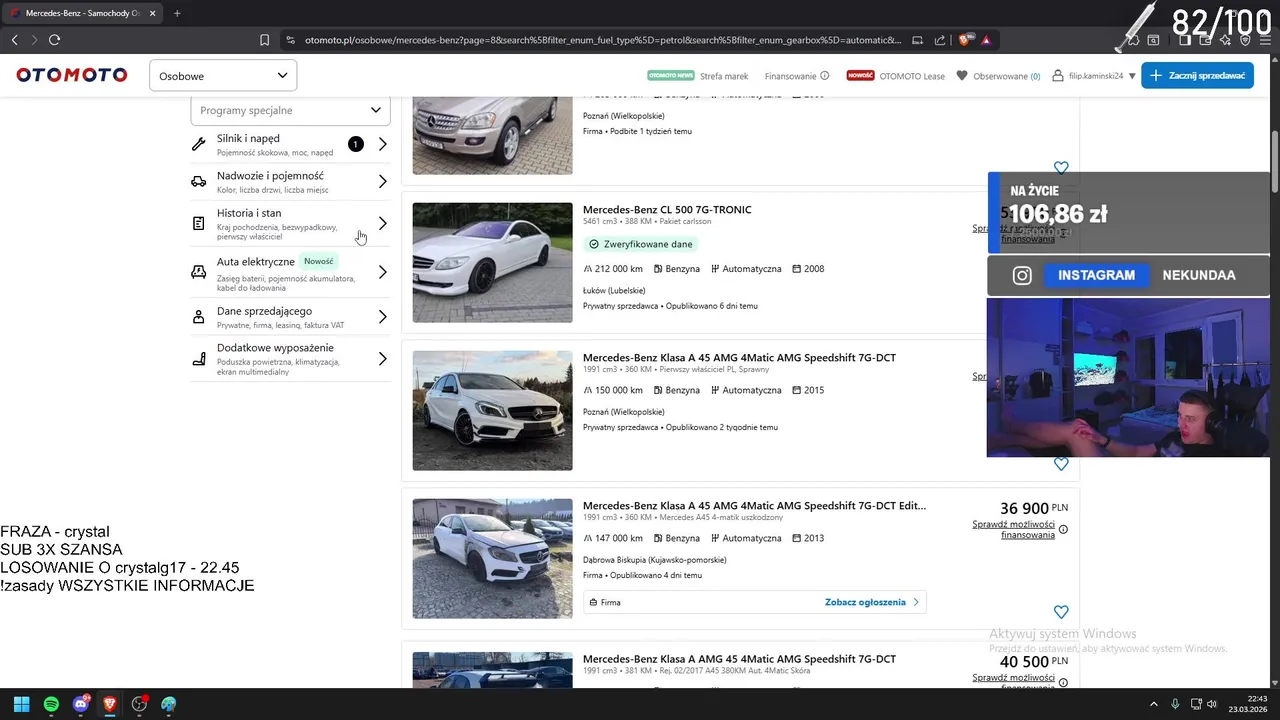Click document icon for Historia i stan
The image size is (1280, 720).
[198, 223]
